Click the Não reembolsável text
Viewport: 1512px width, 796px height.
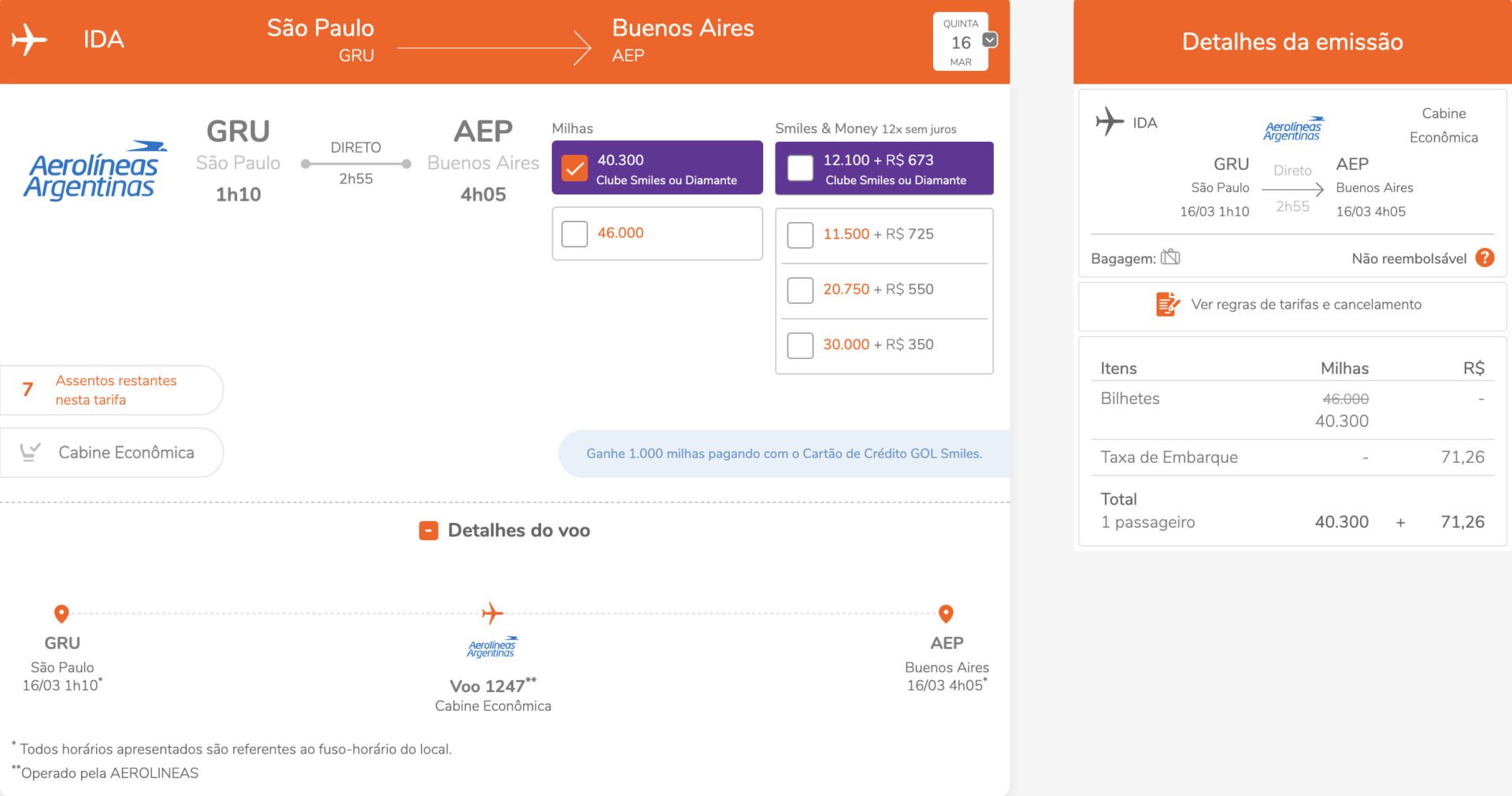tap(1409, 258)
